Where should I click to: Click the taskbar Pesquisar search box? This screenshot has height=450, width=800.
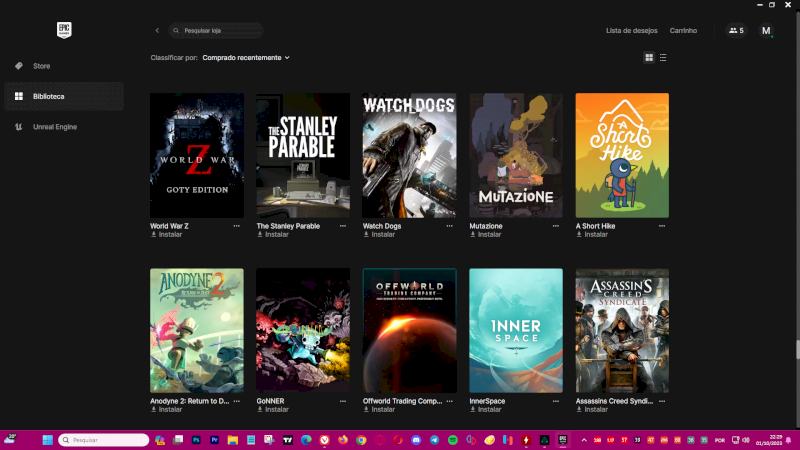104,440
